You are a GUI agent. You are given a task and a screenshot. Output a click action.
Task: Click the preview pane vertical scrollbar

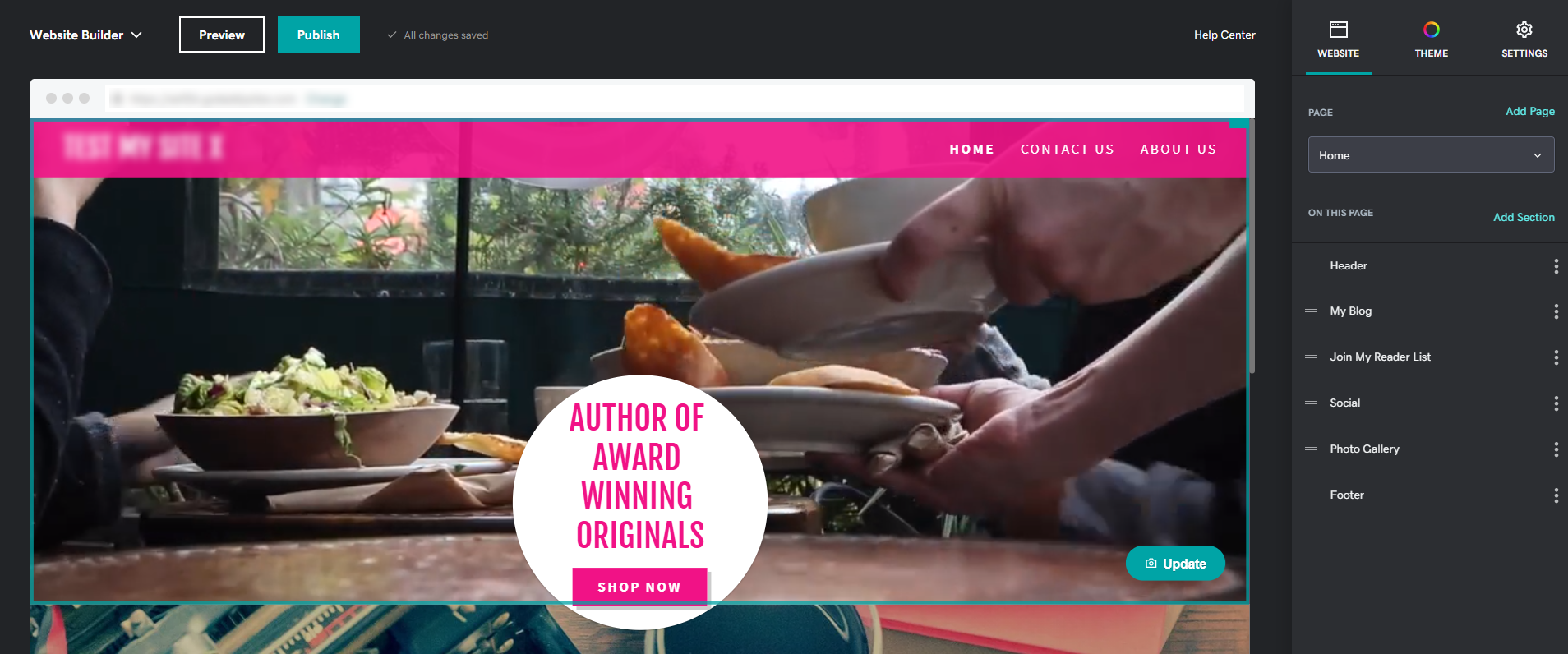[x=1252, y=246]
